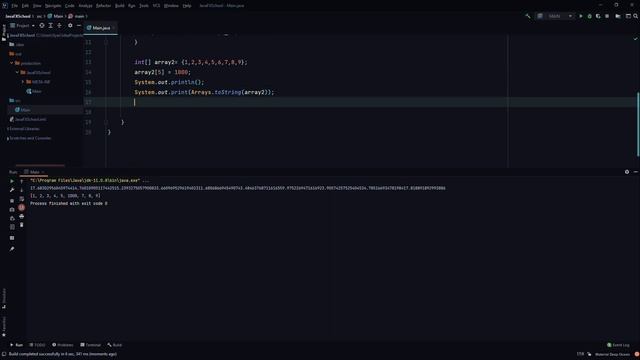Viewport: 640px width, 360px height.
Task: Click the stop square in the Run panel
Action: [12, 200]
